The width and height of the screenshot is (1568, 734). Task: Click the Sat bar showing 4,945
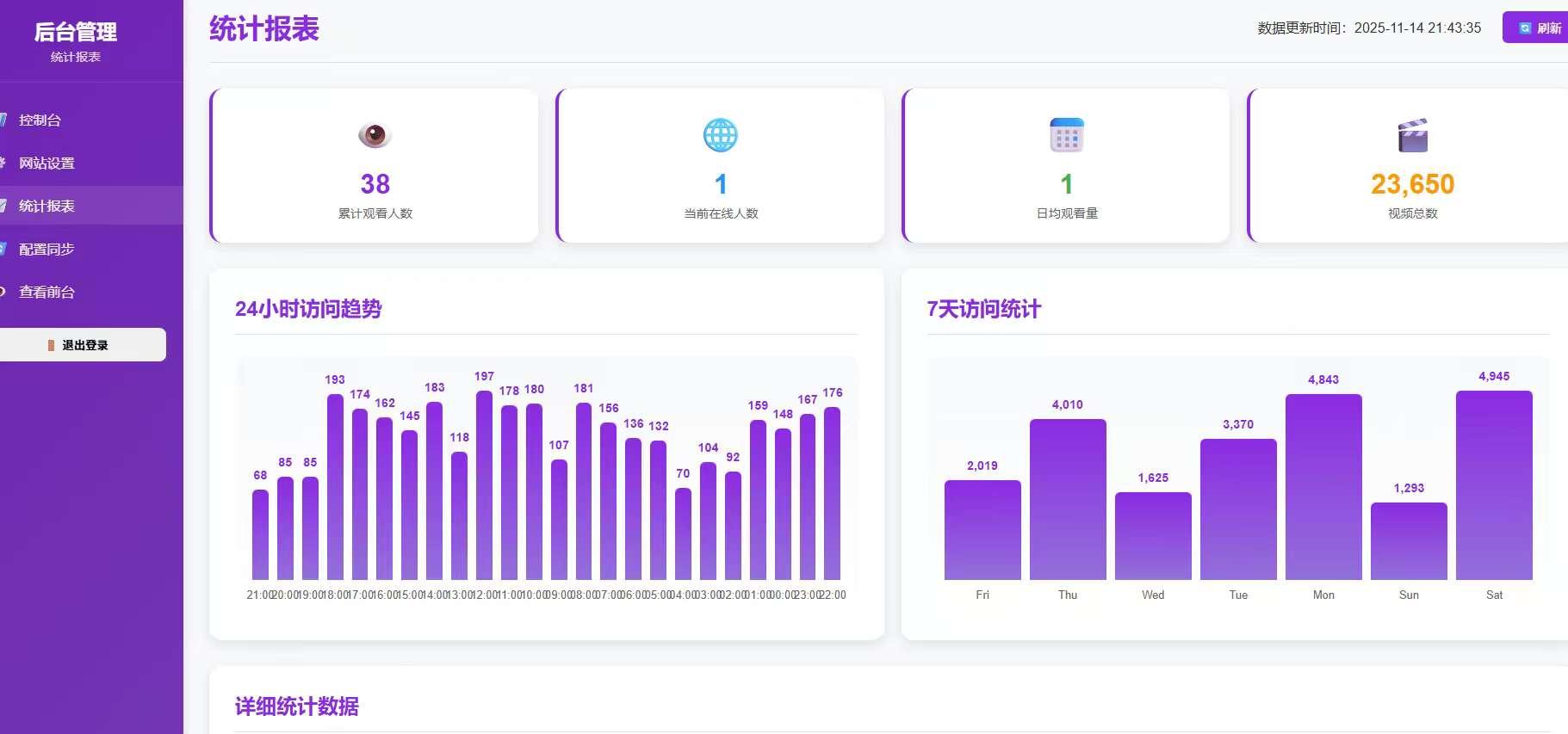tap(1494, 486)
